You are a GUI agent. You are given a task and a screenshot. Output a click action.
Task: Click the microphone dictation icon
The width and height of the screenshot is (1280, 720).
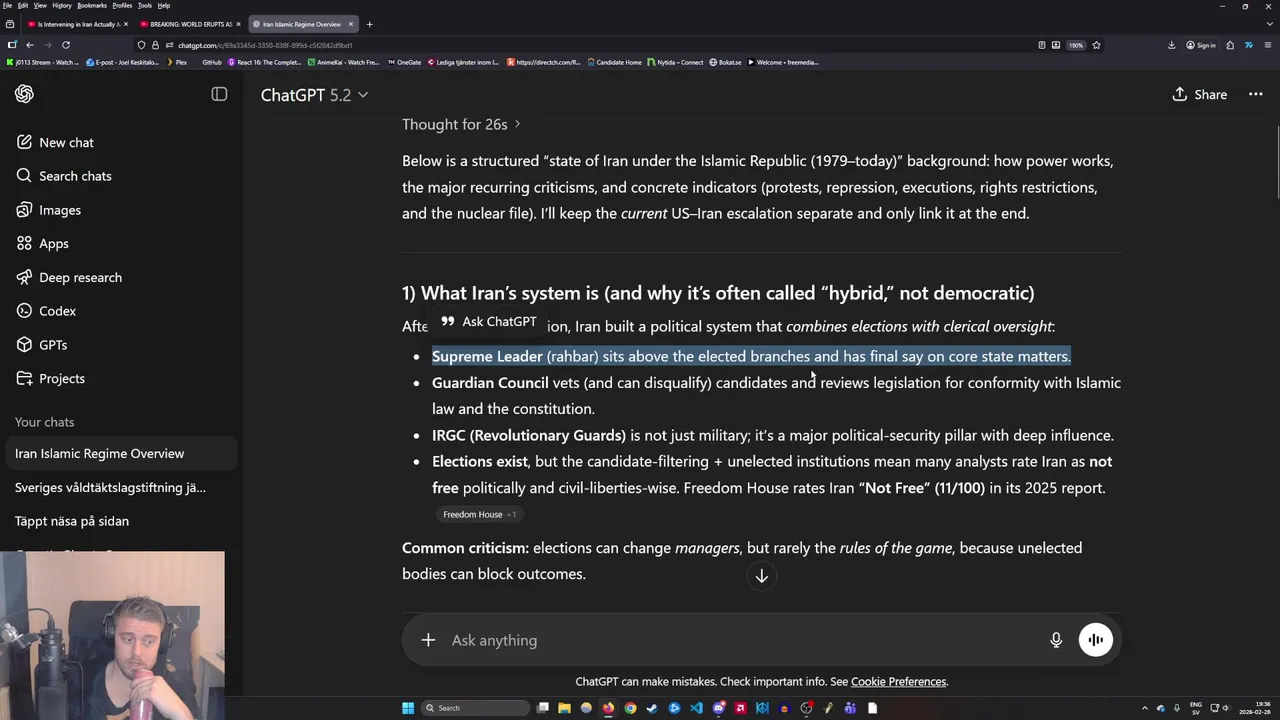(x=1056, y=640)
